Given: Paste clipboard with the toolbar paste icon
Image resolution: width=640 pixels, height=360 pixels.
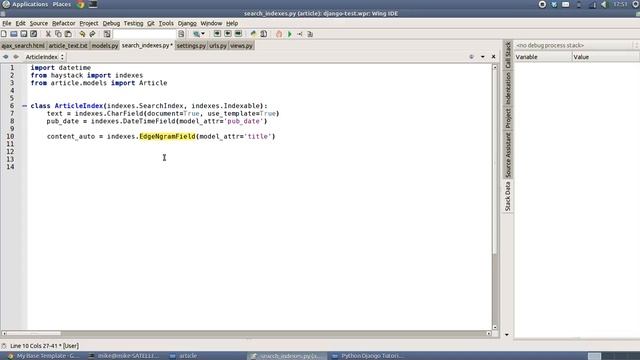Looking at the screenshot, I should pos(68,34).
